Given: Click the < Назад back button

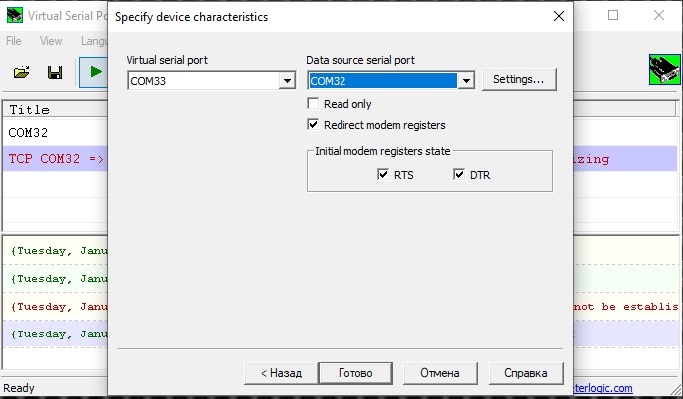Looking at the screenshot, I should click(281, 373).
